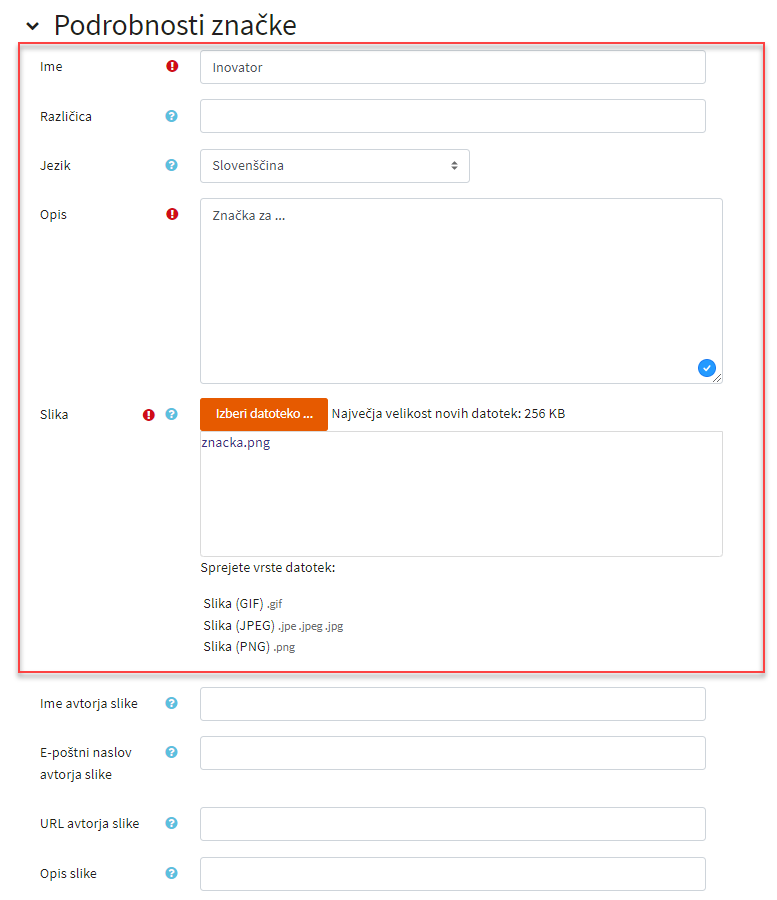777x900 pixels.
Task: Focus the E-poštni naslov avtorja slike input
Action: [453, 753]
